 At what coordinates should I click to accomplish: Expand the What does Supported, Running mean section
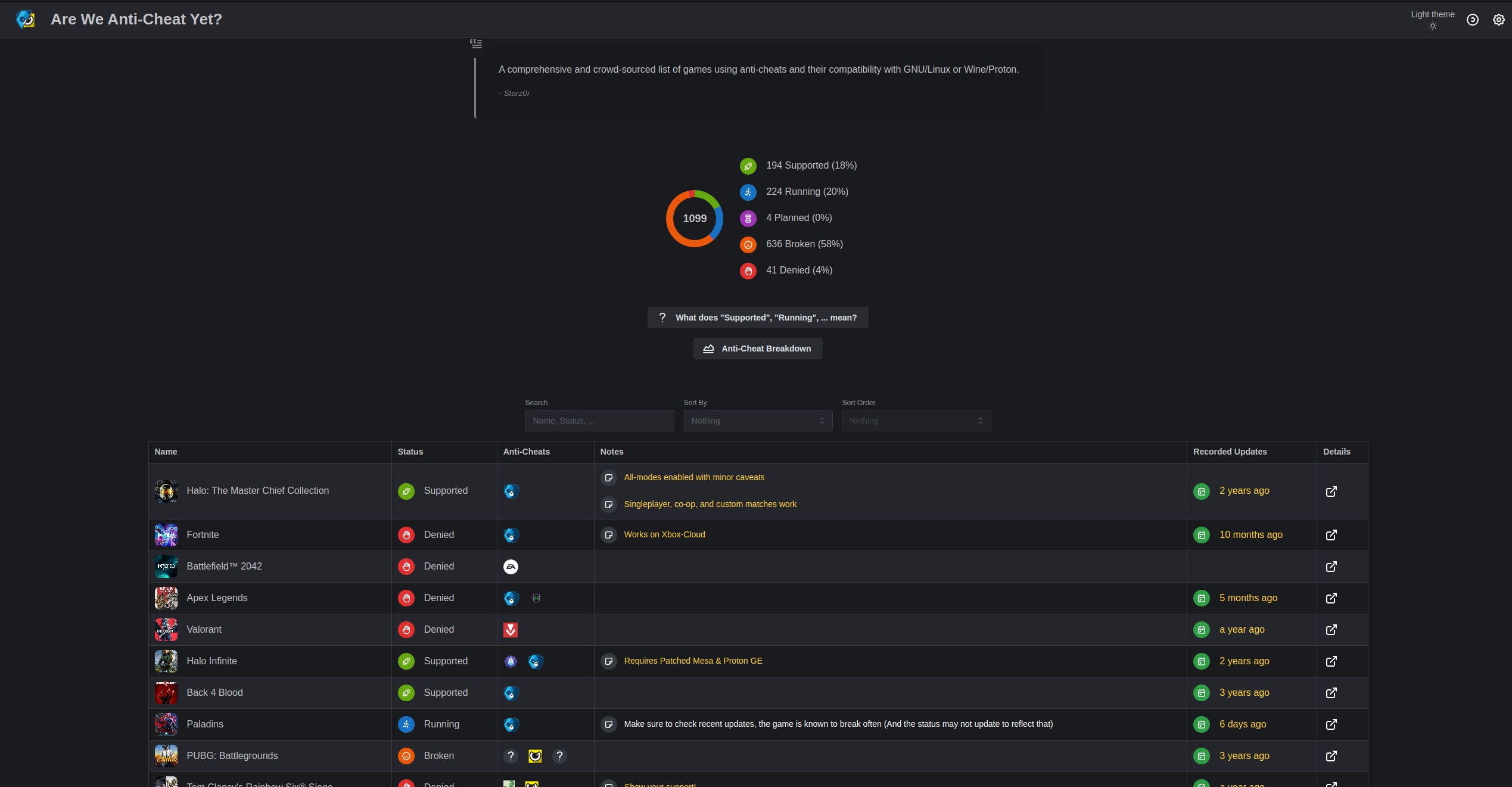click(x=758, y=318)
